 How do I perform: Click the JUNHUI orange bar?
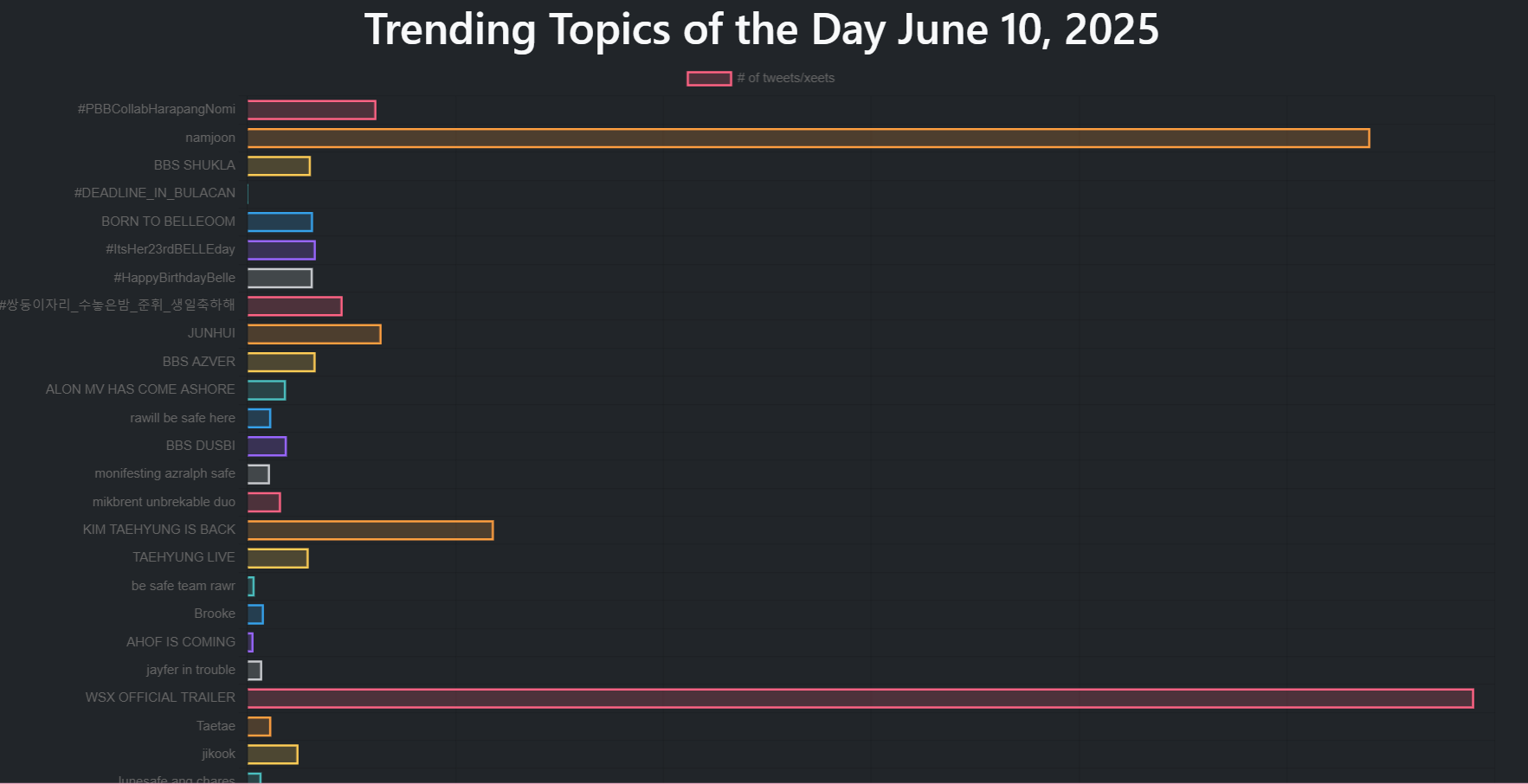click(x=314, y=334)
